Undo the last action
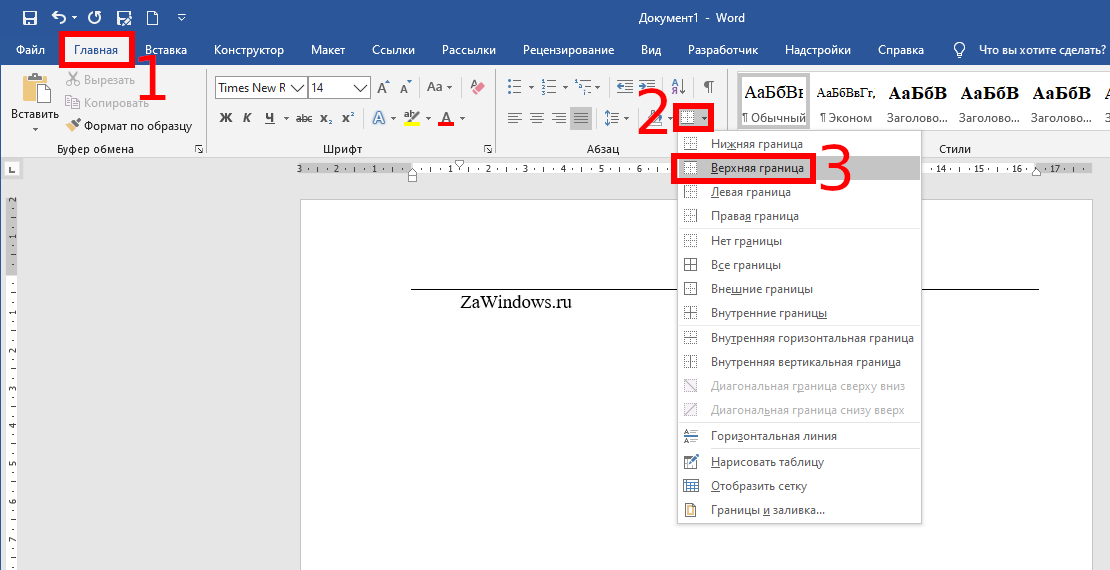 pos(59,18)
